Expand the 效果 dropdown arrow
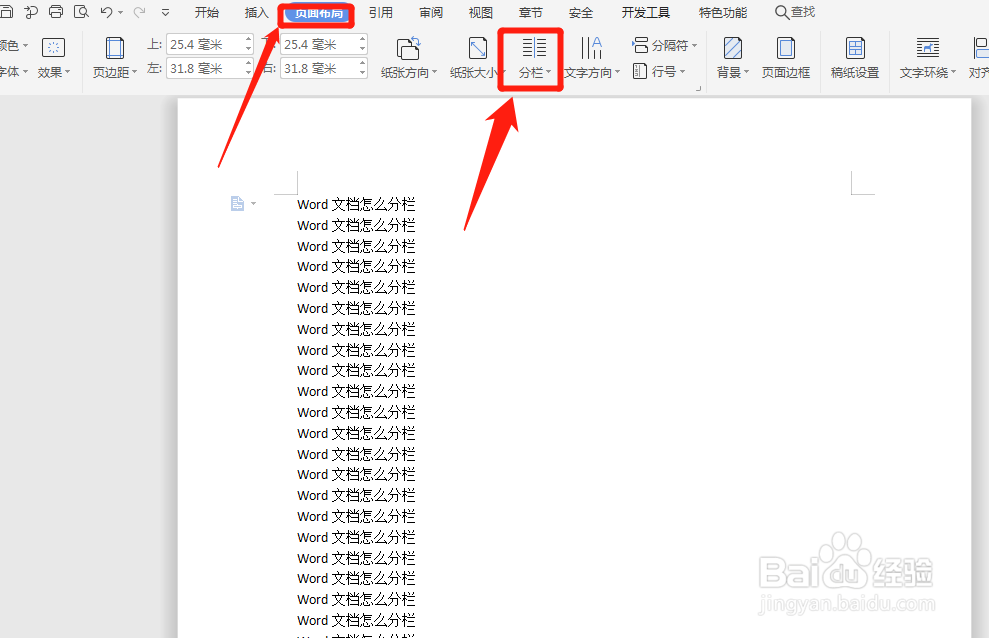989x638 pixels. pos(67,72)
